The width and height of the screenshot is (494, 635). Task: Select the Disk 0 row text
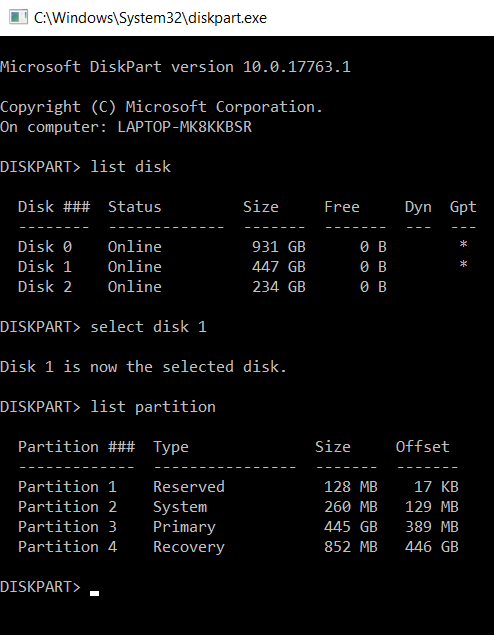pyautogui.click(x=202, y=247)
